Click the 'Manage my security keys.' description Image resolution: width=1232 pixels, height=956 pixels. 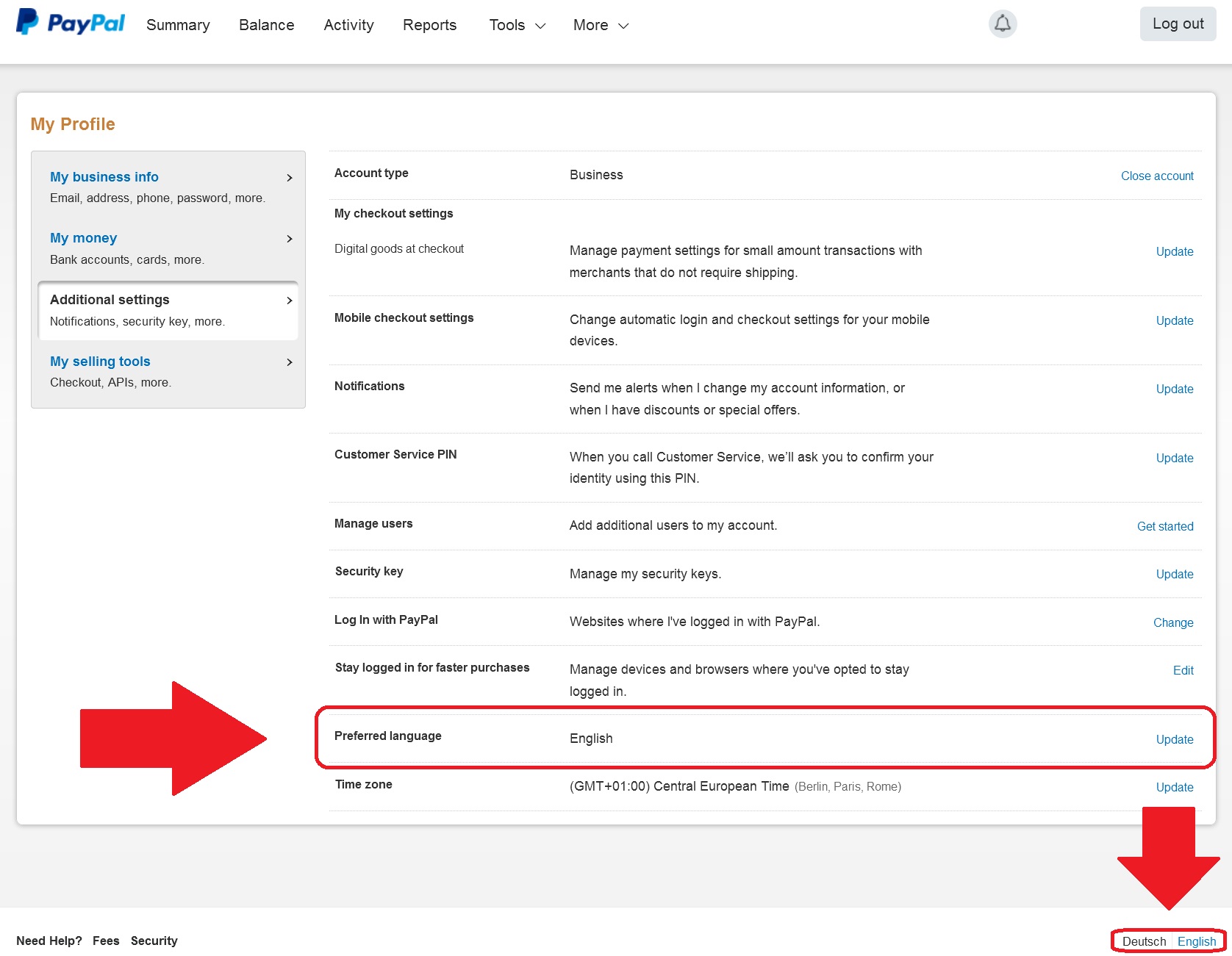click(645, 574)
